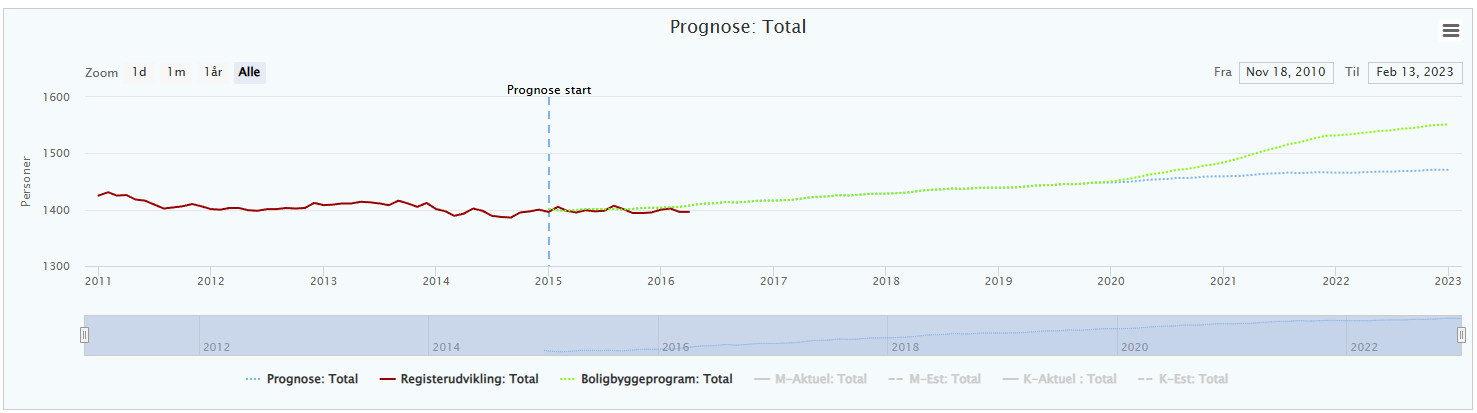Edit the Til date field
This screenshot has height=413, width=1477.
[x=1415, y=72]
